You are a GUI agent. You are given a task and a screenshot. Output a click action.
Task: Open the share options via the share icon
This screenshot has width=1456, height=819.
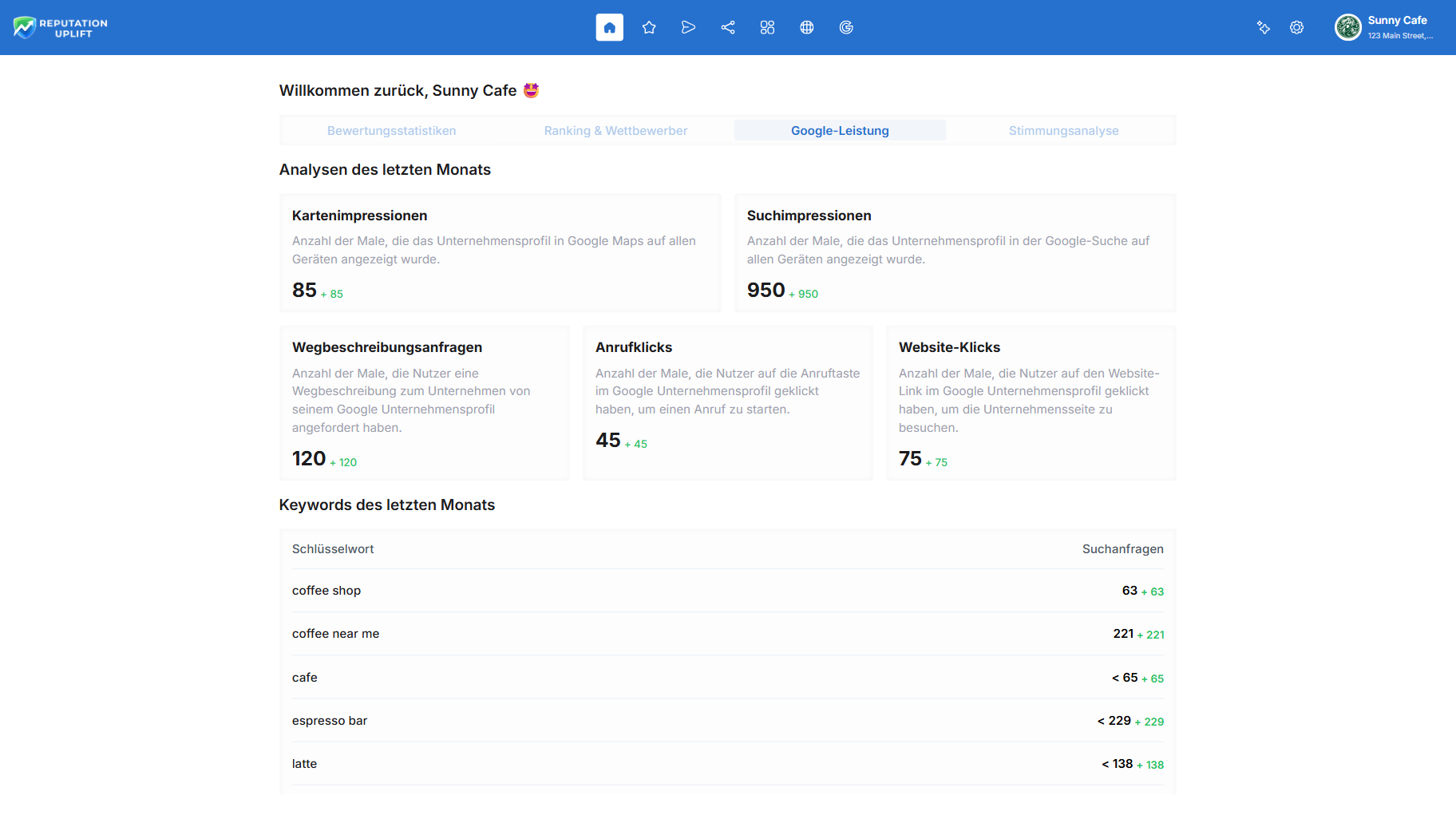tap(727, 27)
